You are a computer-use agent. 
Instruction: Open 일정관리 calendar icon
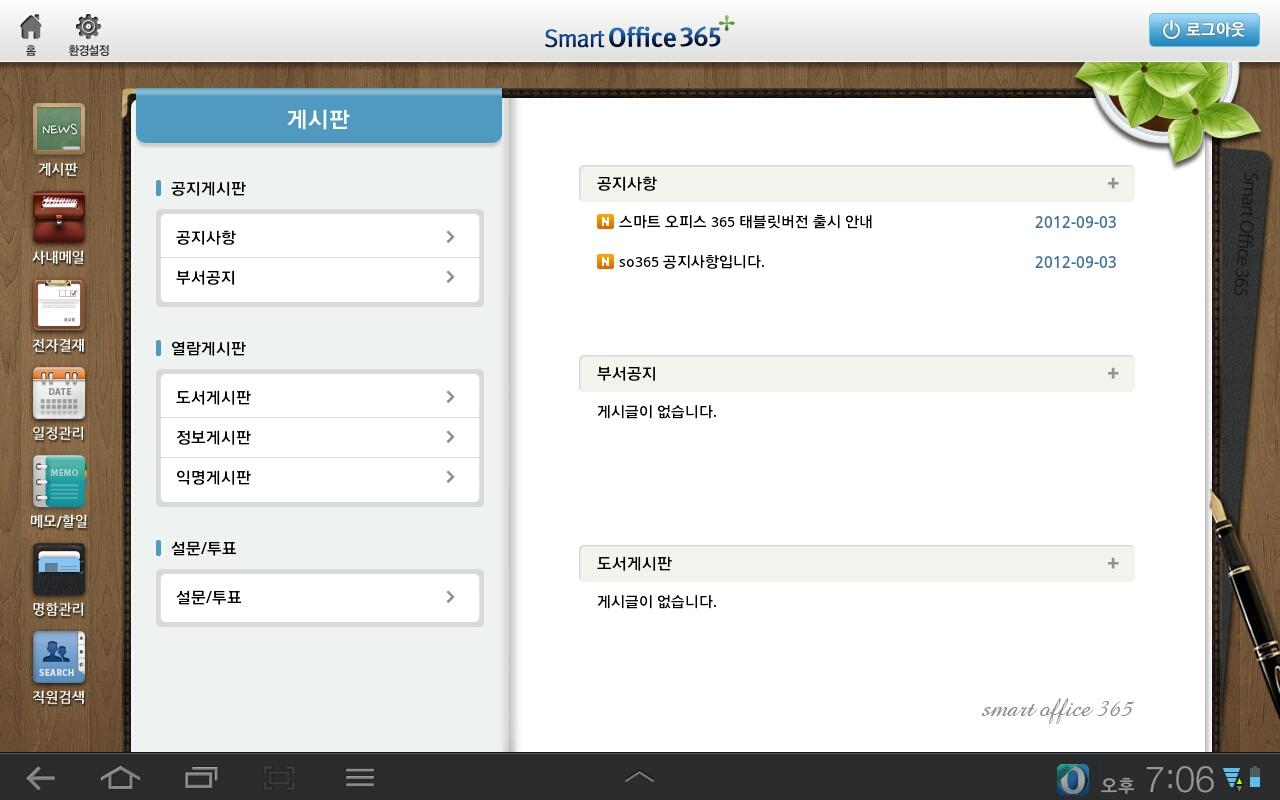coord(59,394)
